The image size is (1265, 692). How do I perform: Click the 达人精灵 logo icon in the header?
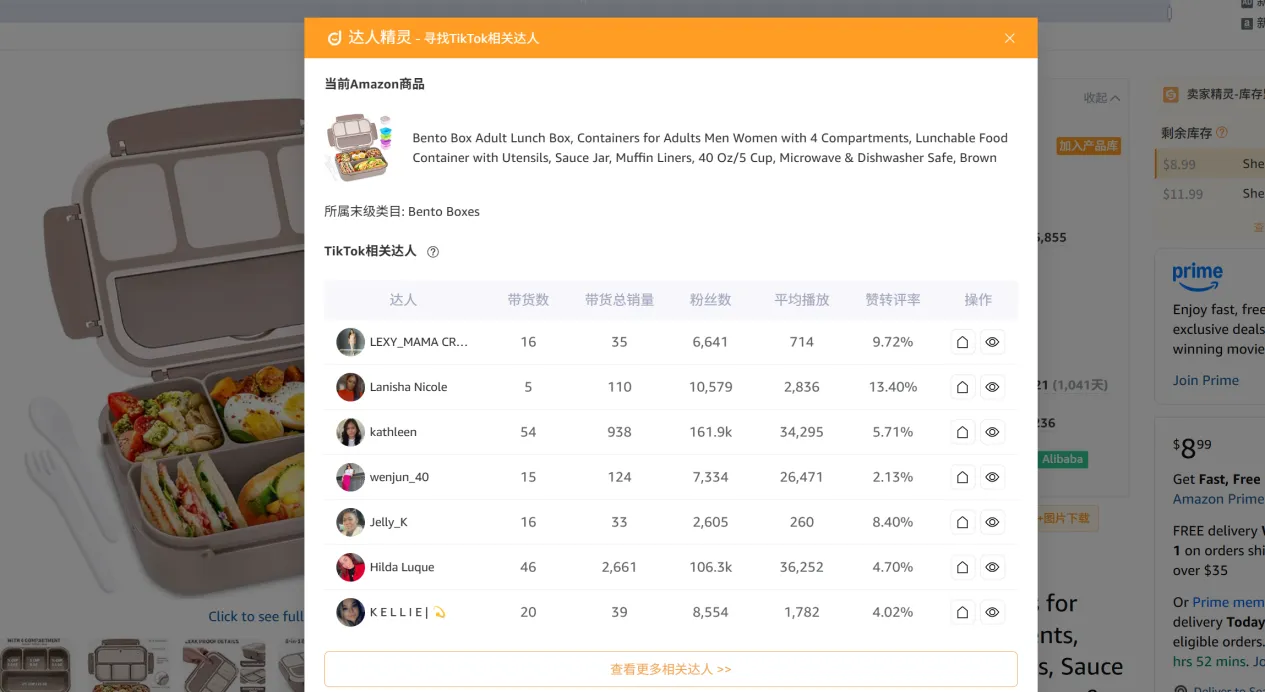(x=331, y=38)
